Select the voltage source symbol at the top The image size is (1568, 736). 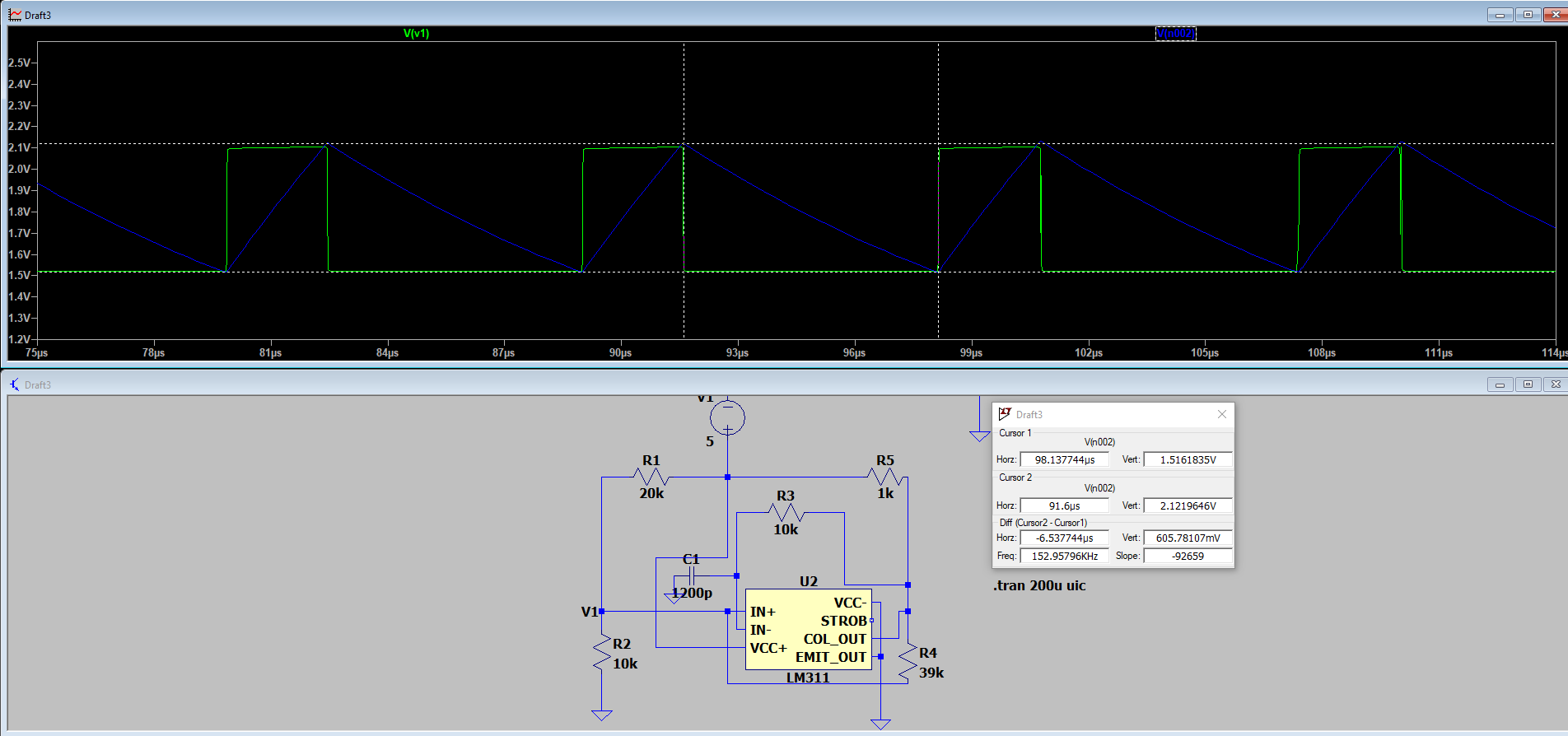click(727, 418)
